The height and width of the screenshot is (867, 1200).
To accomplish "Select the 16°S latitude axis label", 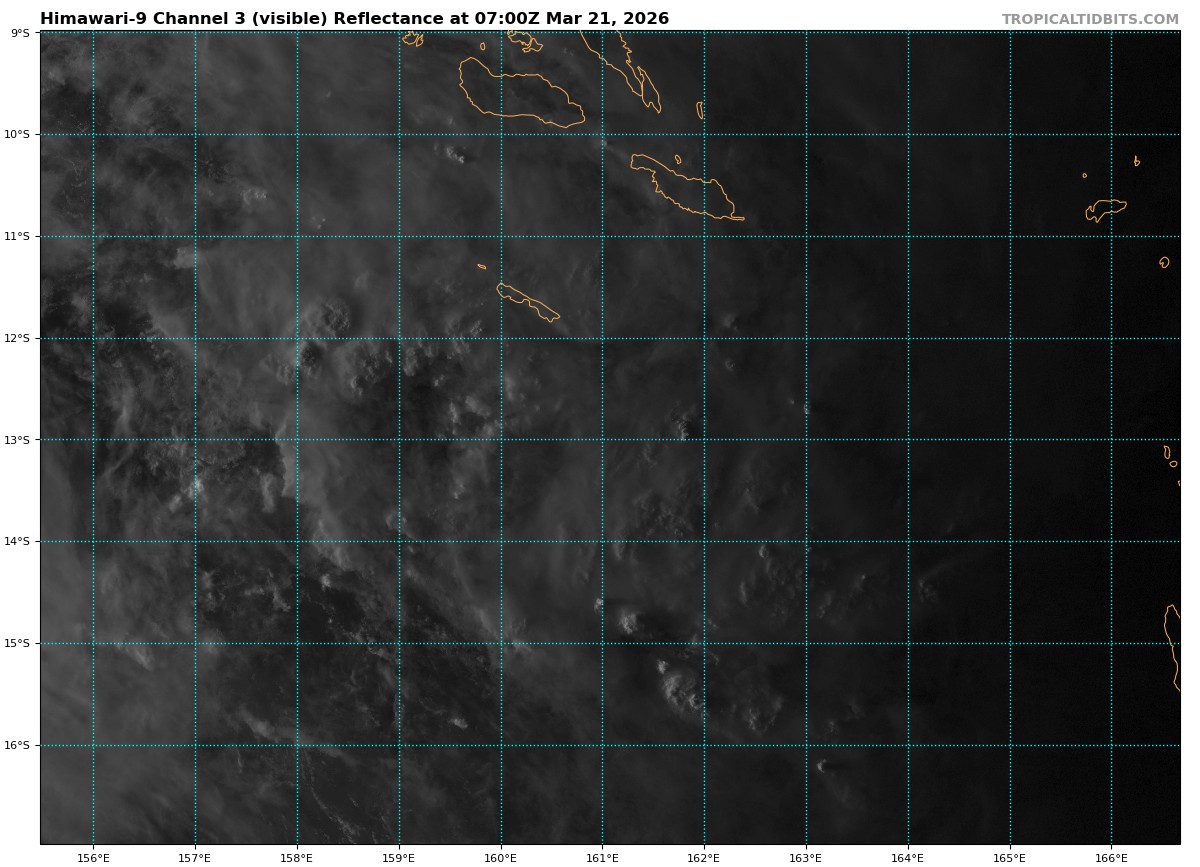I will pyautogui.click(x=17, y=745).
